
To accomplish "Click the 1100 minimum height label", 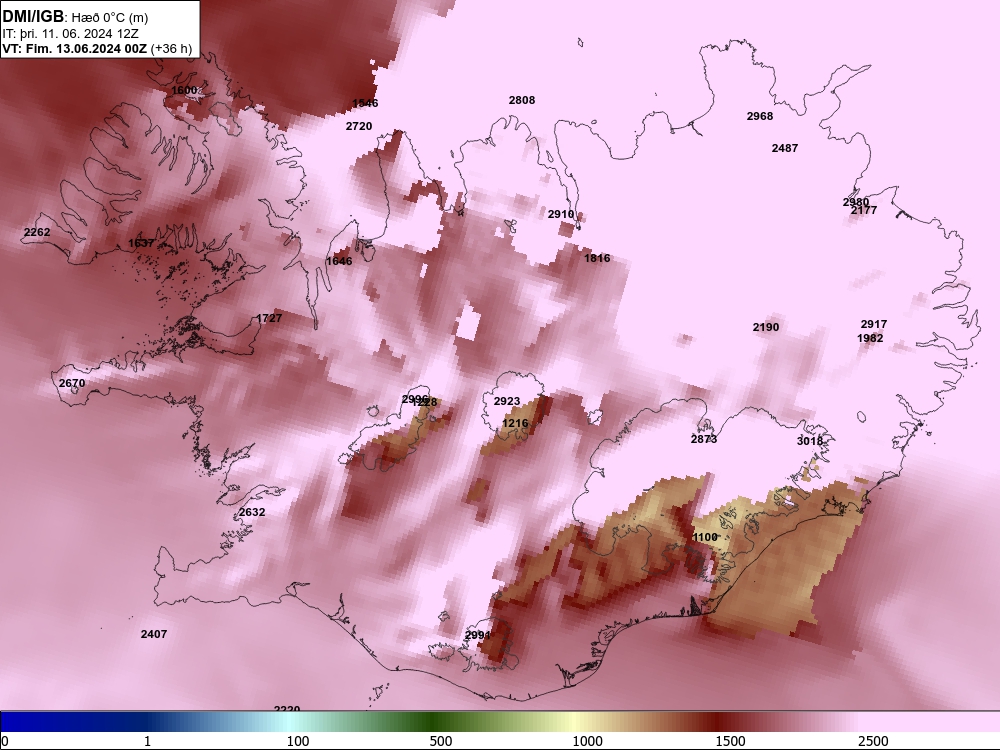I will tap(705, 537).
